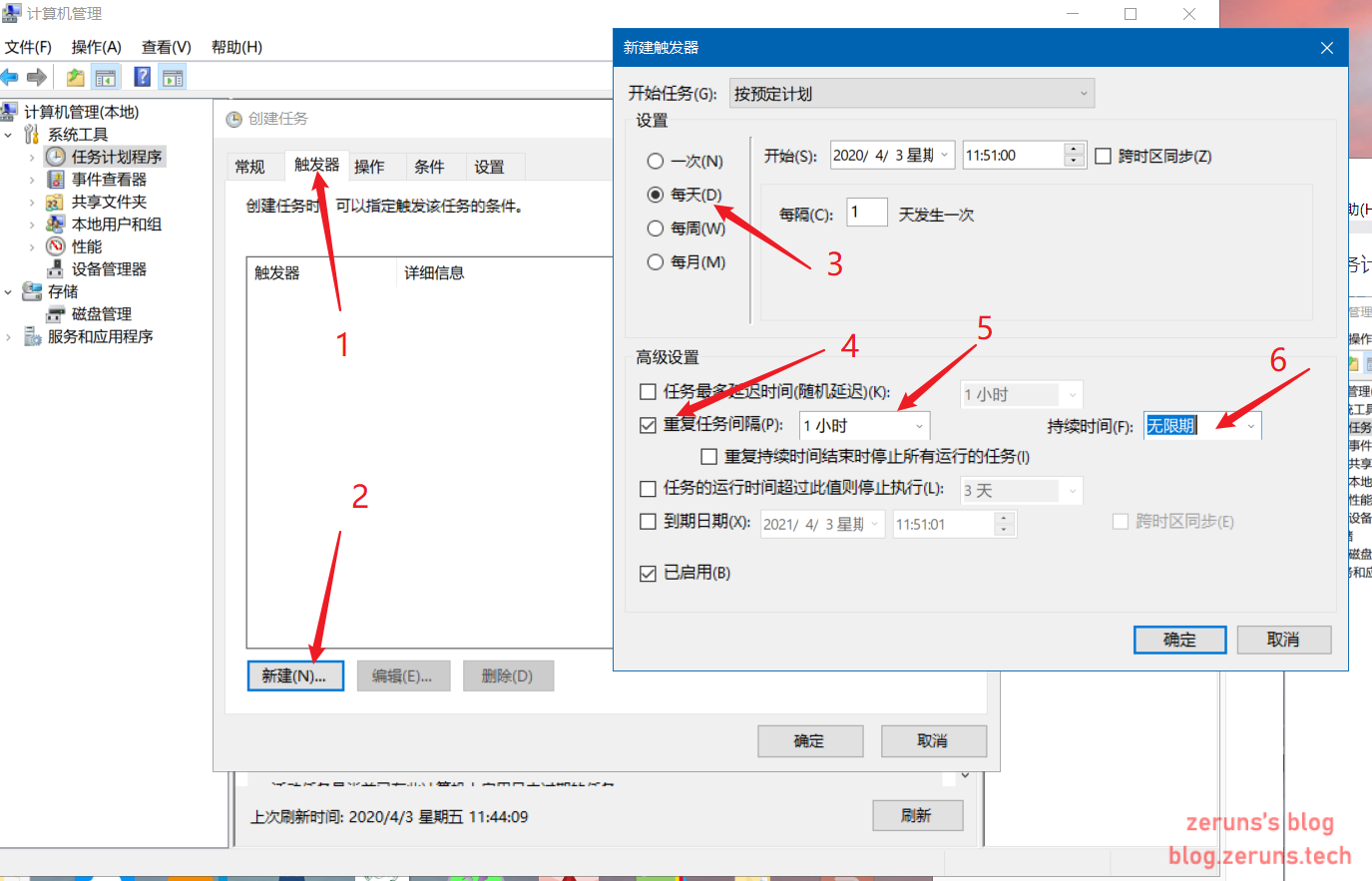Screen dimensions: 1372x881
Task: Uncheck the 已启用 checkbox
Action: point(648,573)
